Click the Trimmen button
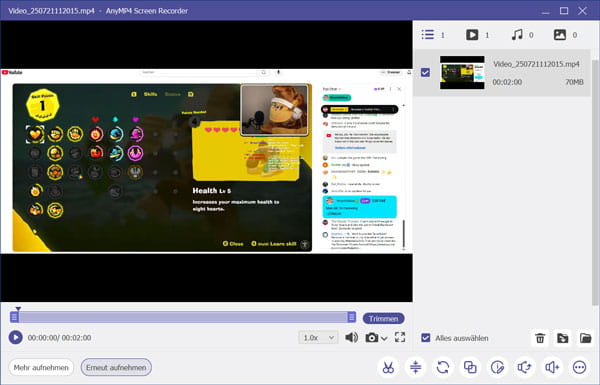Image resolution: width=600 pixels, height=385 pixels. (383, 318)
